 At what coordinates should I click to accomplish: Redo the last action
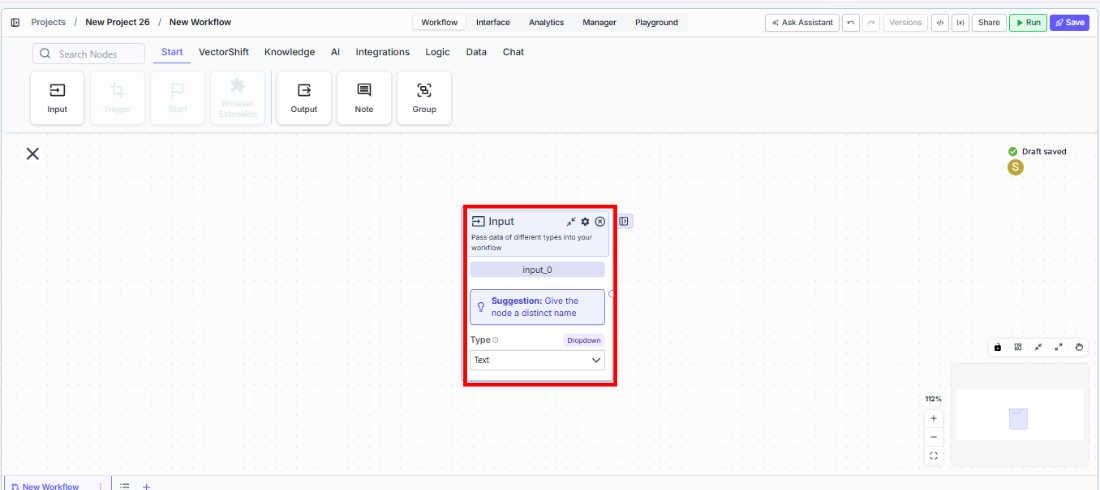(871, 22)
